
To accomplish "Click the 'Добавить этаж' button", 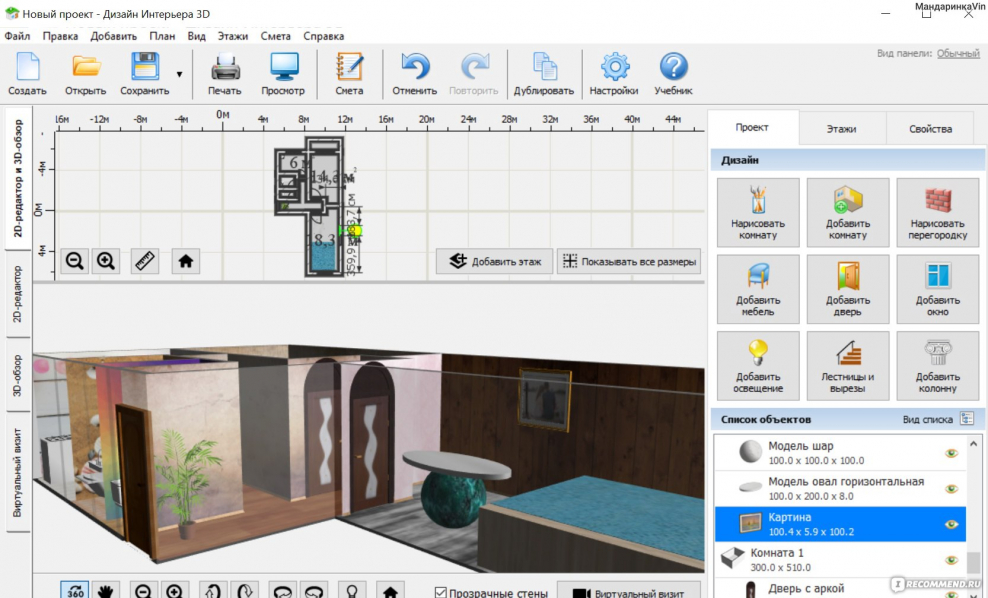I will 495,262.
